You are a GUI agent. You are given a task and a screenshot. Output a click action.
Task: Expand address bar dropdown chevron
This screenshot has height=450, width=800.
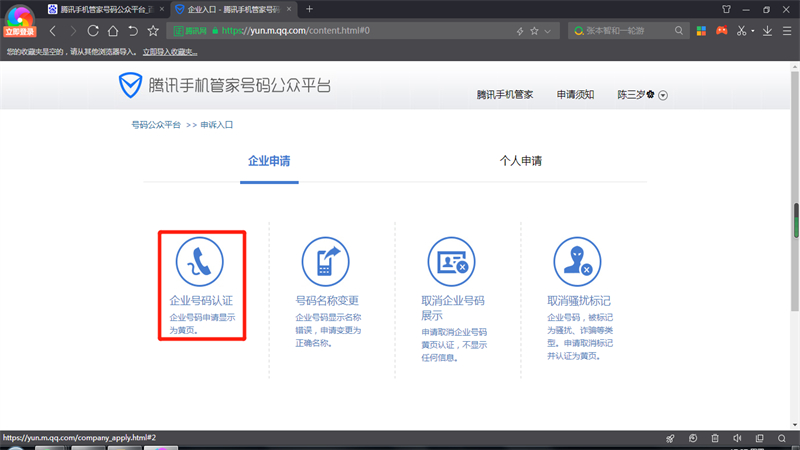coord(547,31)
